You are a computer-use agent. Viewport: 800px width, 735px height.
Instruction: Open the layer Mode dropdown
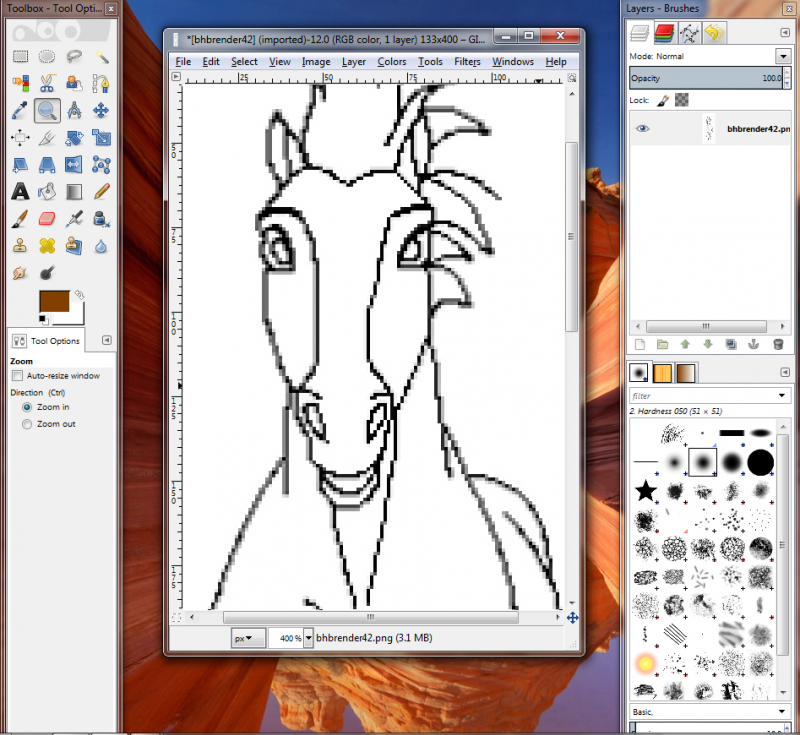point(783,56)
